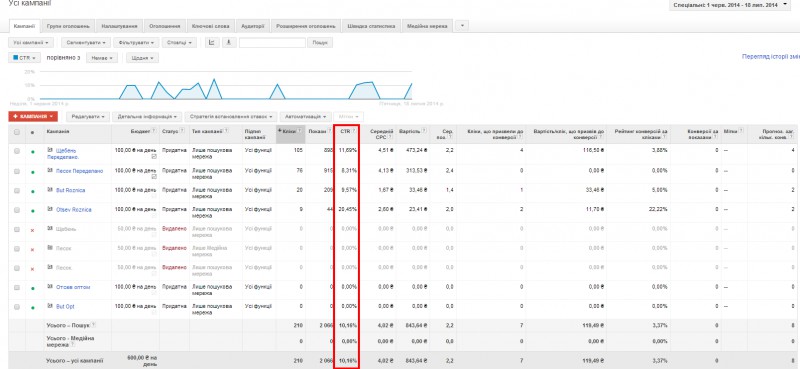Image resolution: width=800 pixels, height=369 pixels.
Task: Expand the Детальна інформація dropdown
Action: pos(147,117)
